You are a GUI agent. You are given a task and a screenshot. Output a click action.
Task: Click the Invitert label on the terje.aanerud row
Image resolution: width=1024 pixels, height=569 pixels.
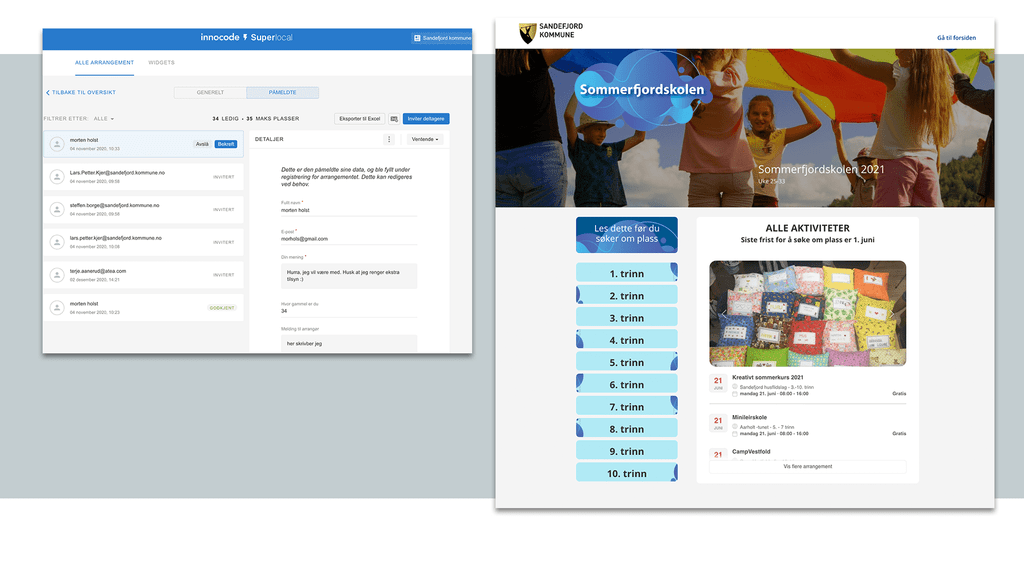click(x=223, y=275)
